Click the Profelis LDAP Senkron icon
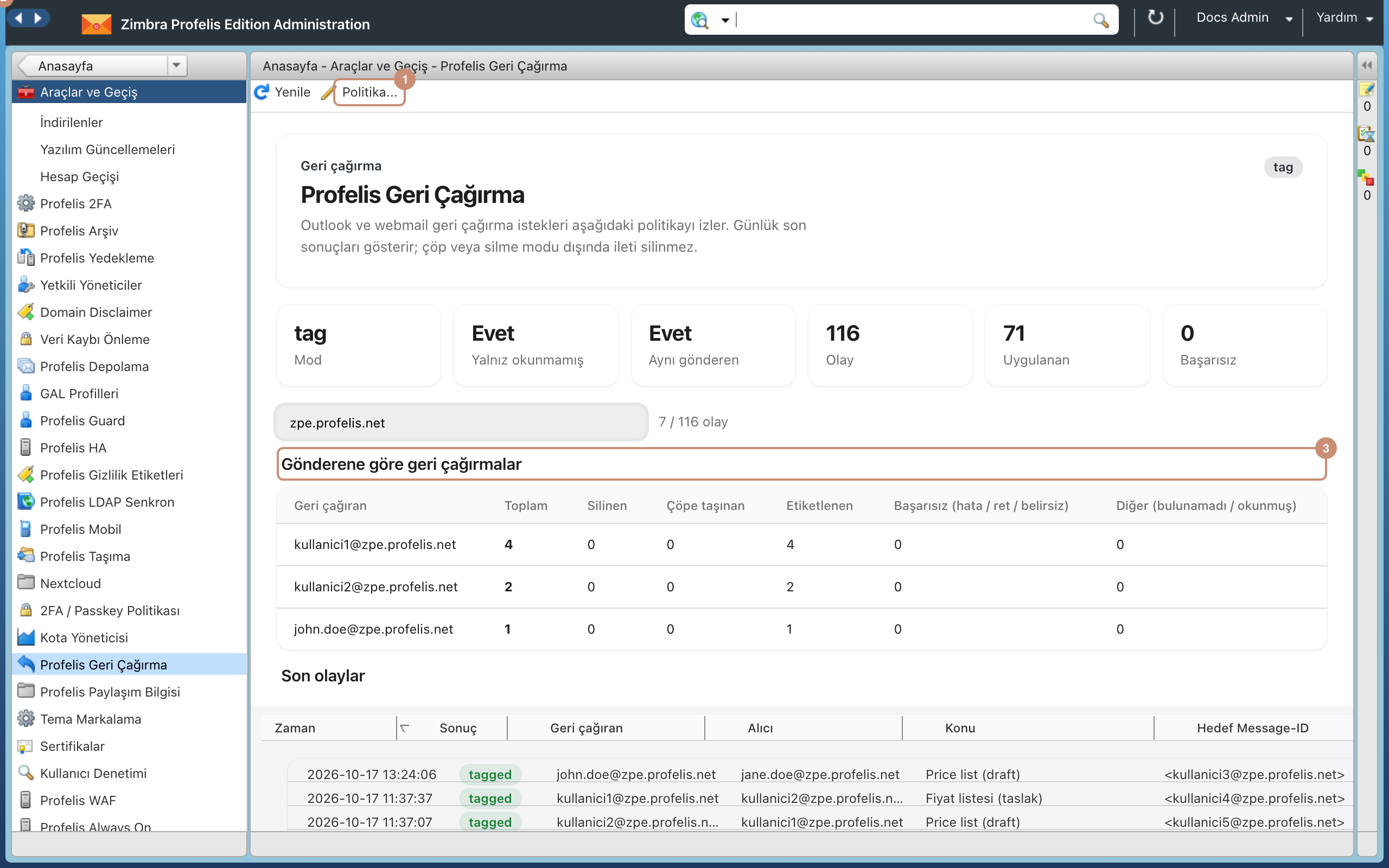Viewport: 1389px width, 868px height. 26,502
